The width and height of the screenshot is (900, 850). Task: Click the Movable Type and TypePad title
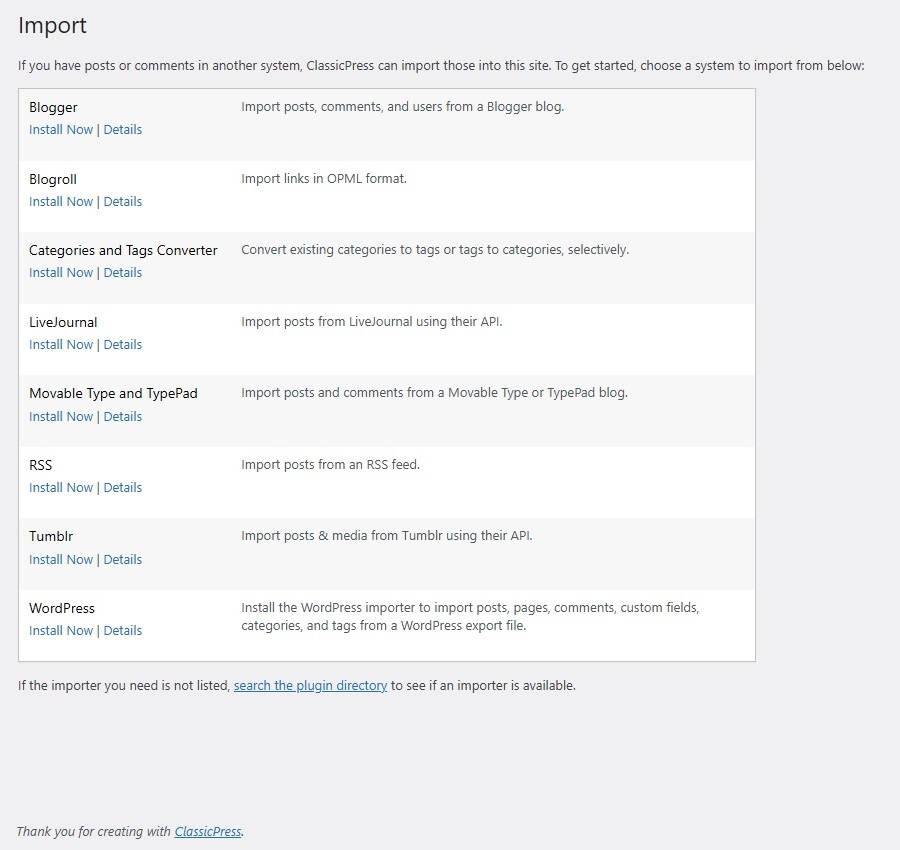click(113, 393)
